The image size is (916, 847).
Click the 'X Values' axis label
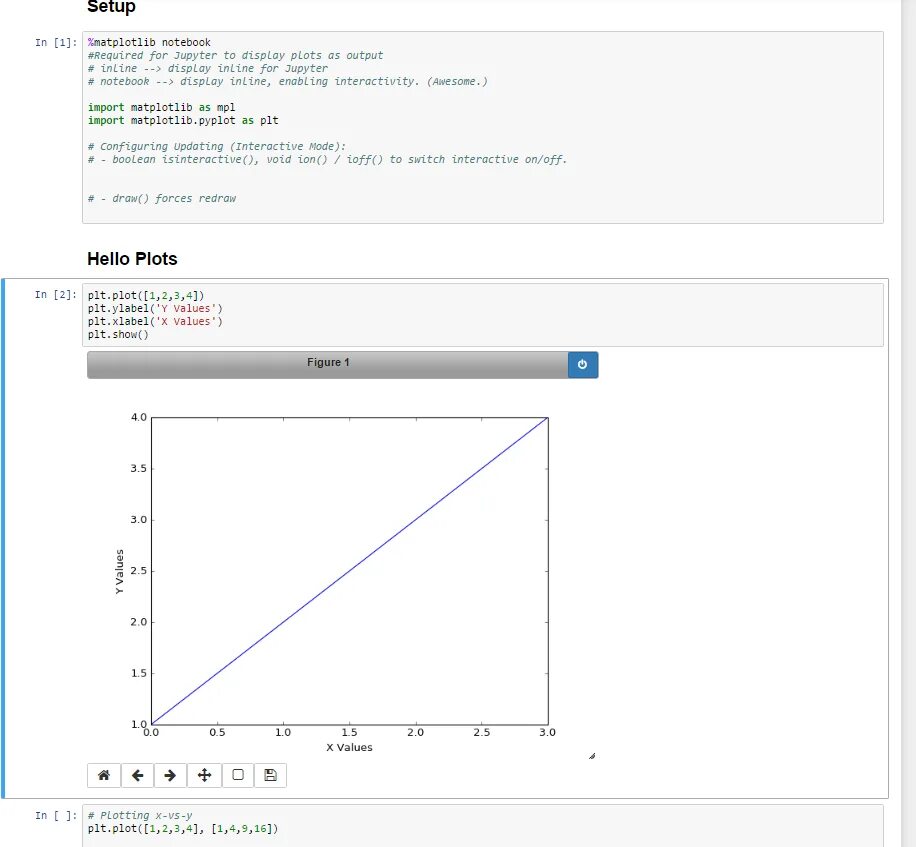349,747
